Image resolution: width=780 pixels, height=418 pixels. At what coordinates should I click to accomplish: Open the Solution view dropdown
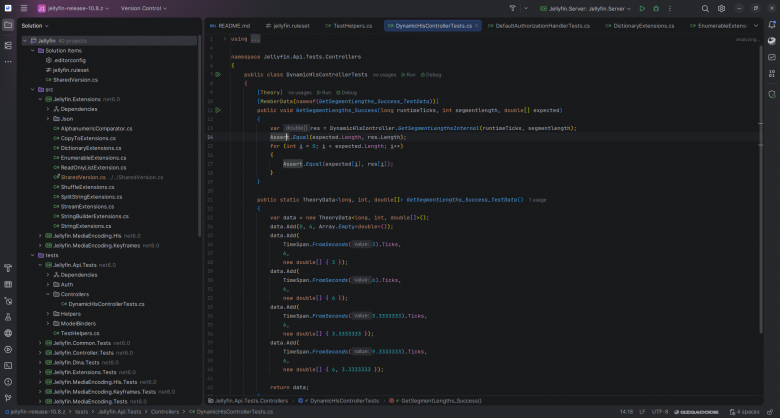point(35,25)
